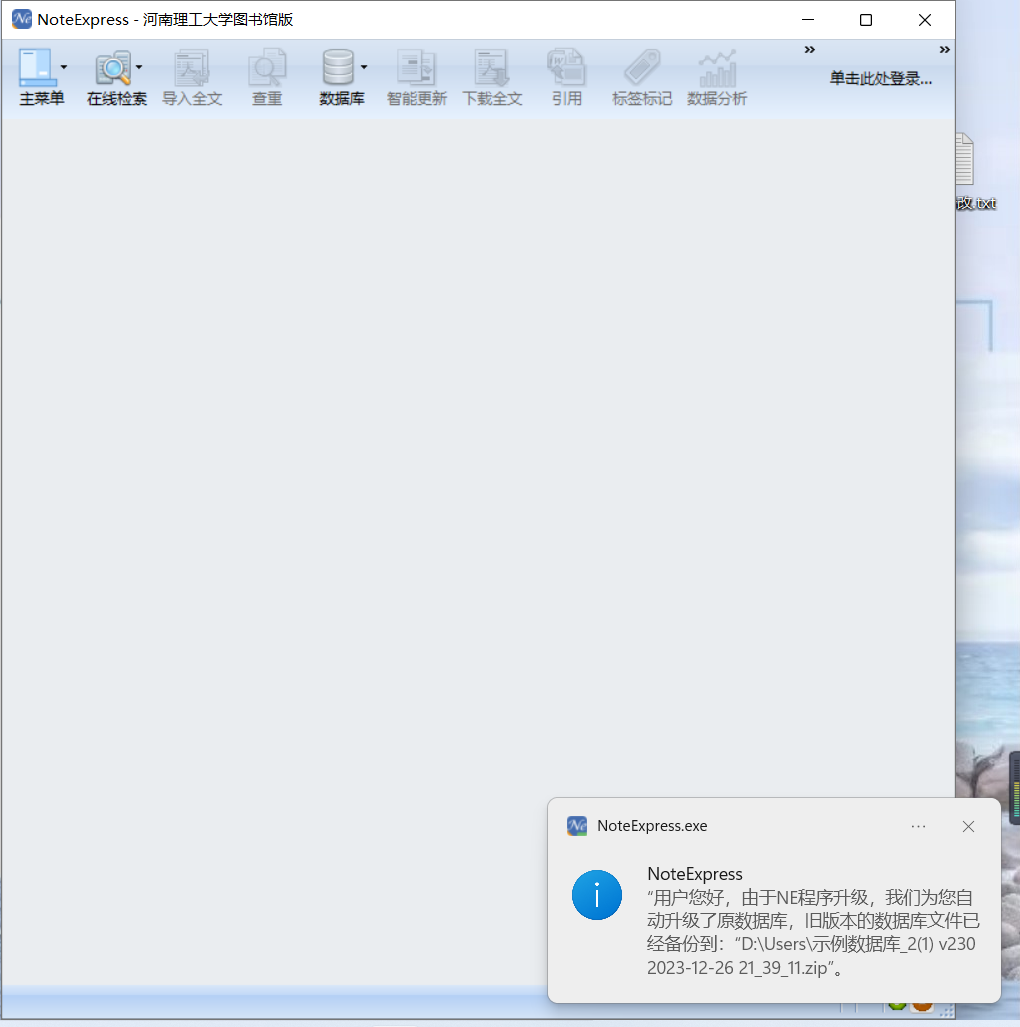Screen dimensions: 1020x1027
Task: Show hidden toolbar items via left » chevron
Action: click(809, 50)
